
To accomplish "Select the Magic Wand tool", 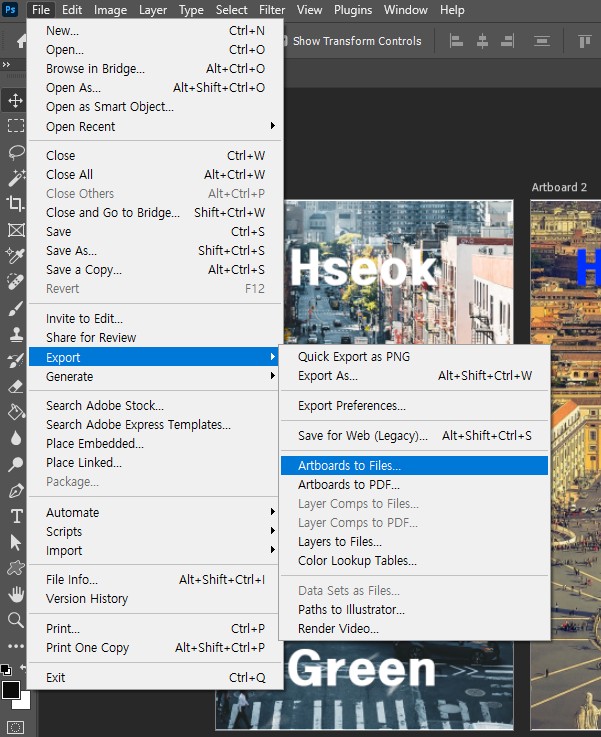I will (16, 178).
